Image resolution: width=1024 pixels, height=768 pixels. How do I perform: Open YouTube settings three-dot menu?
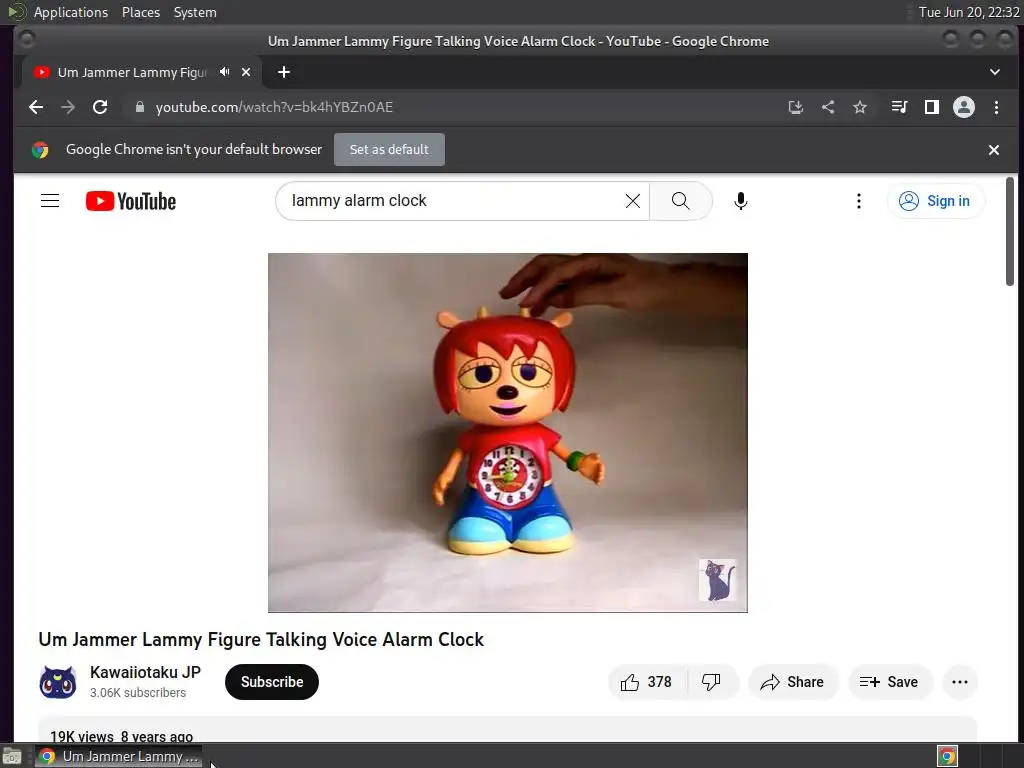click(x=859, y=200)
